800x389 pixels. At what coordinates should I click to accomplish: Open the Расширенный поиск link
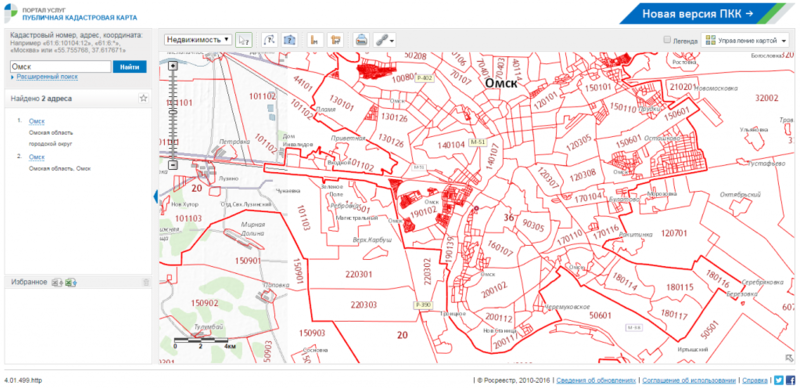pos(47,77)
